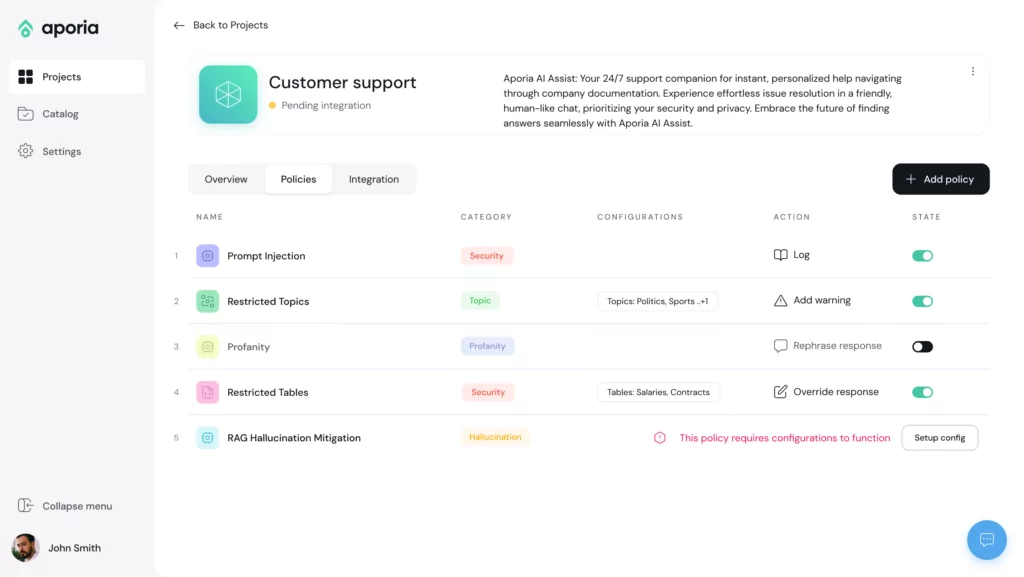This screenshot has width=1024, height=577.
Task: Open the project three-dot options menu
Action: [x=972, y=72]
